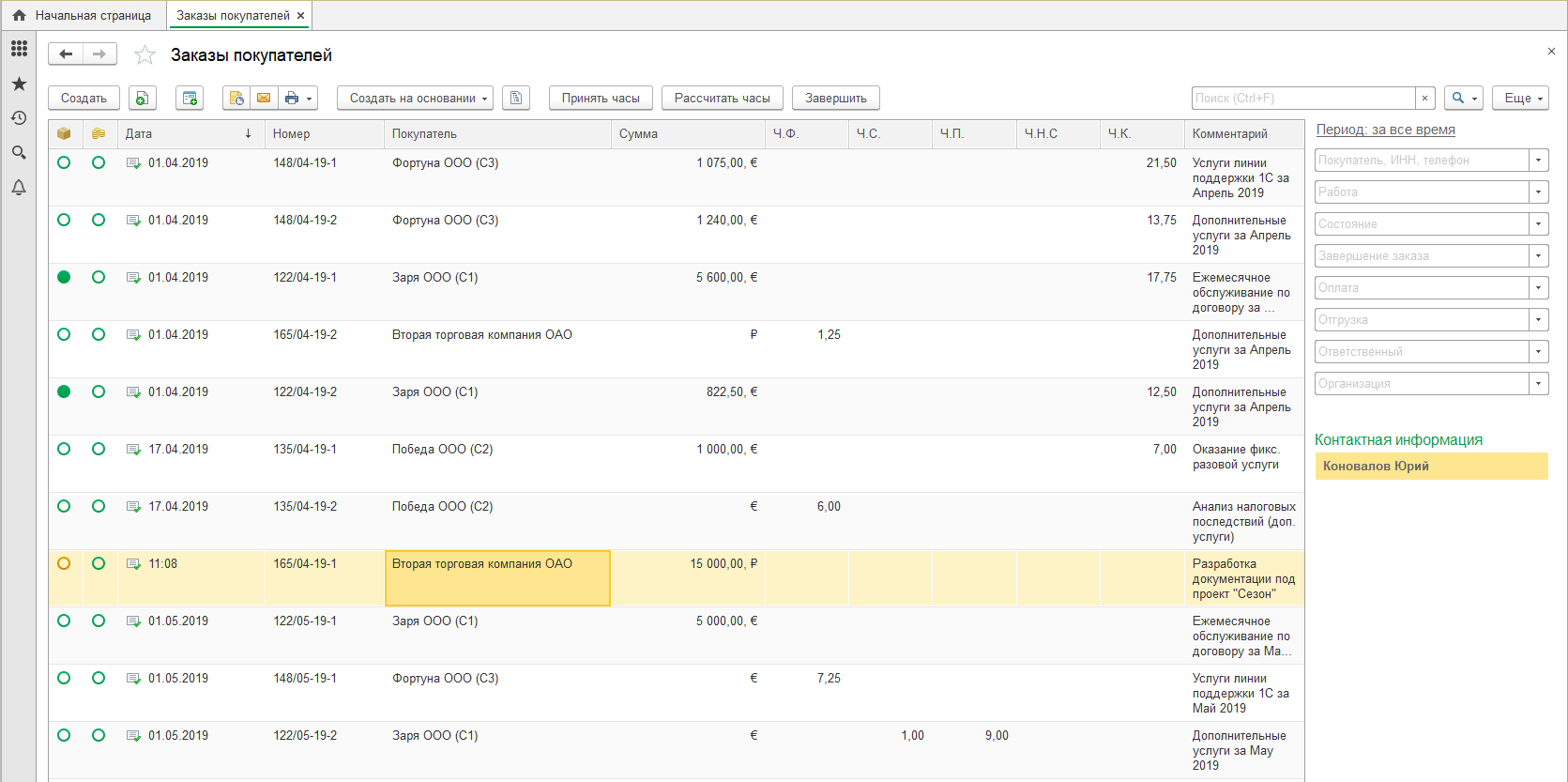Viewport: 1568px width, 782px height.
Task: Open the sections menu grid icon
Action: point(19,48)
